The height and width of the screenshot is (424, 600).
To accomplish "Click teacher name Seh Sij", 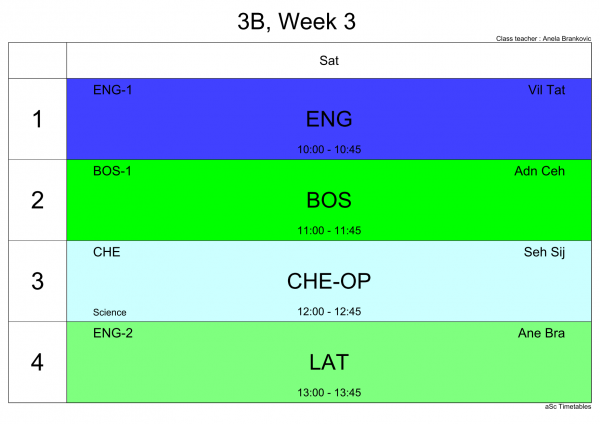I will 544,252.
